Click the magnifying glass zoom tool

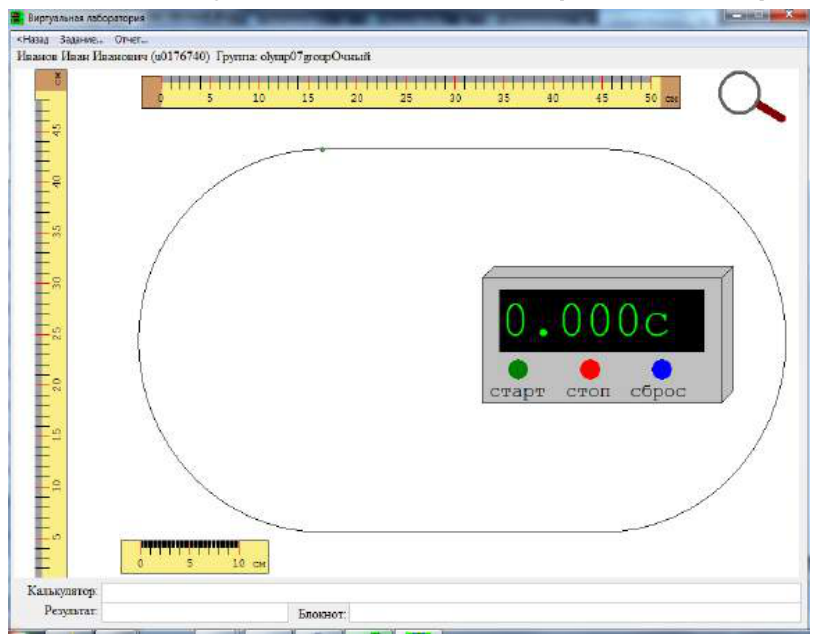(x=750, y=96)
